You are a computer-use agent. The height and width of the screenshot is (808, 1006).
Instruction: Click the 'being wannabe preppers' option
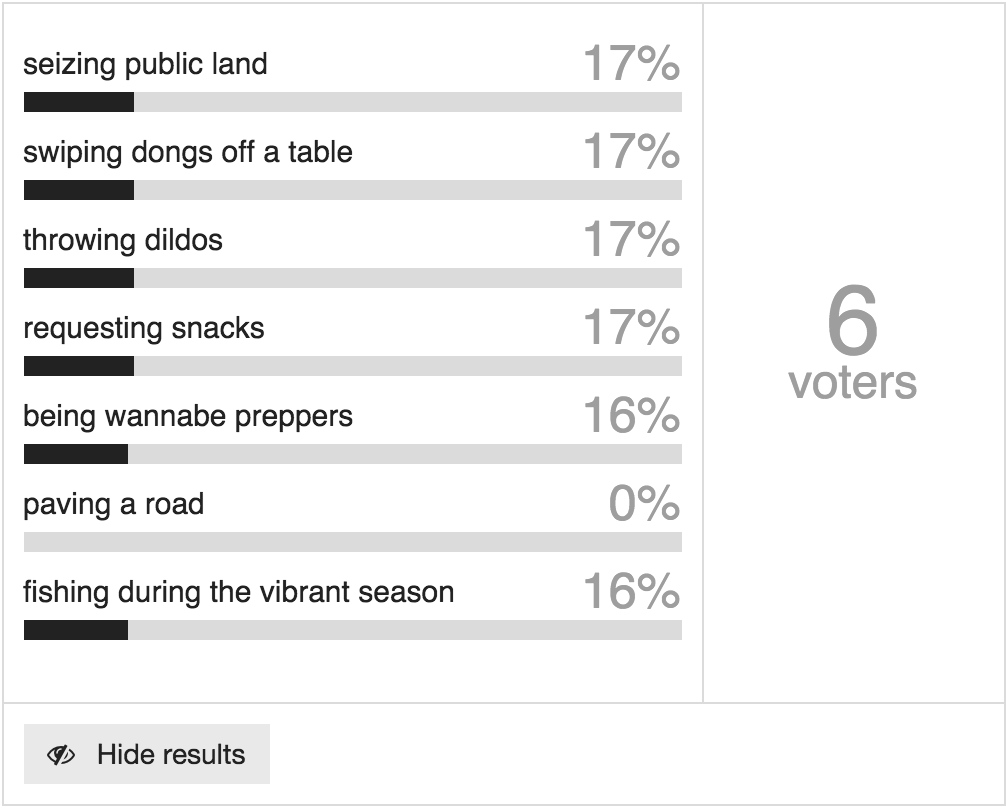(188, 416)
